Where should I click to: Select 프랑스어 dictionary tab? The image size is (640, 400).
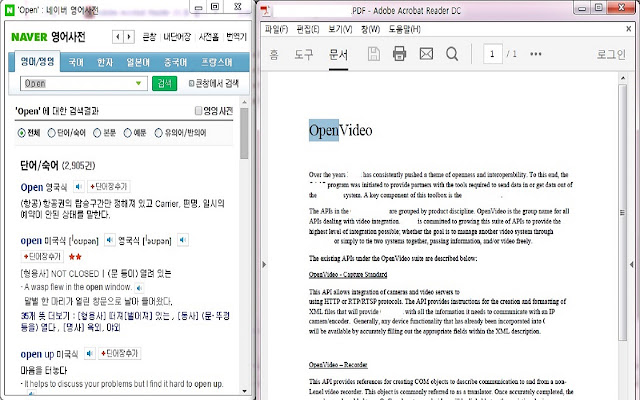[x=217, y=62]
